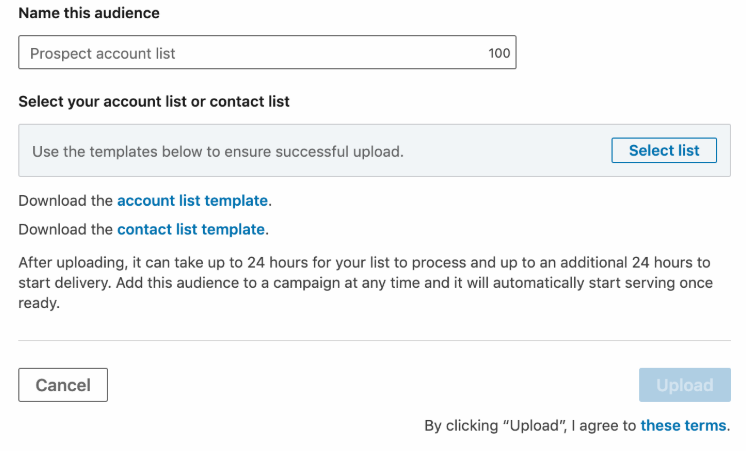Open the 'these terms' link

683,425
